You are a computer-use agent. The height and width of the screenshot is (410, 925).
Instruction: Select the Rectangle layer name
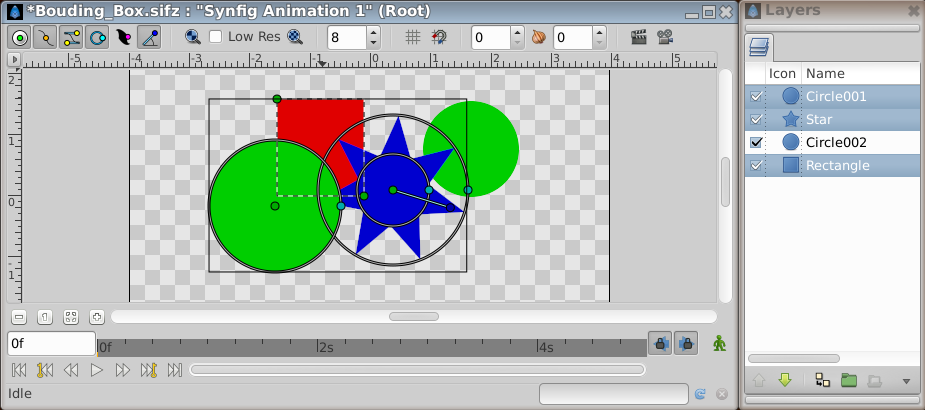pos(838,165)
